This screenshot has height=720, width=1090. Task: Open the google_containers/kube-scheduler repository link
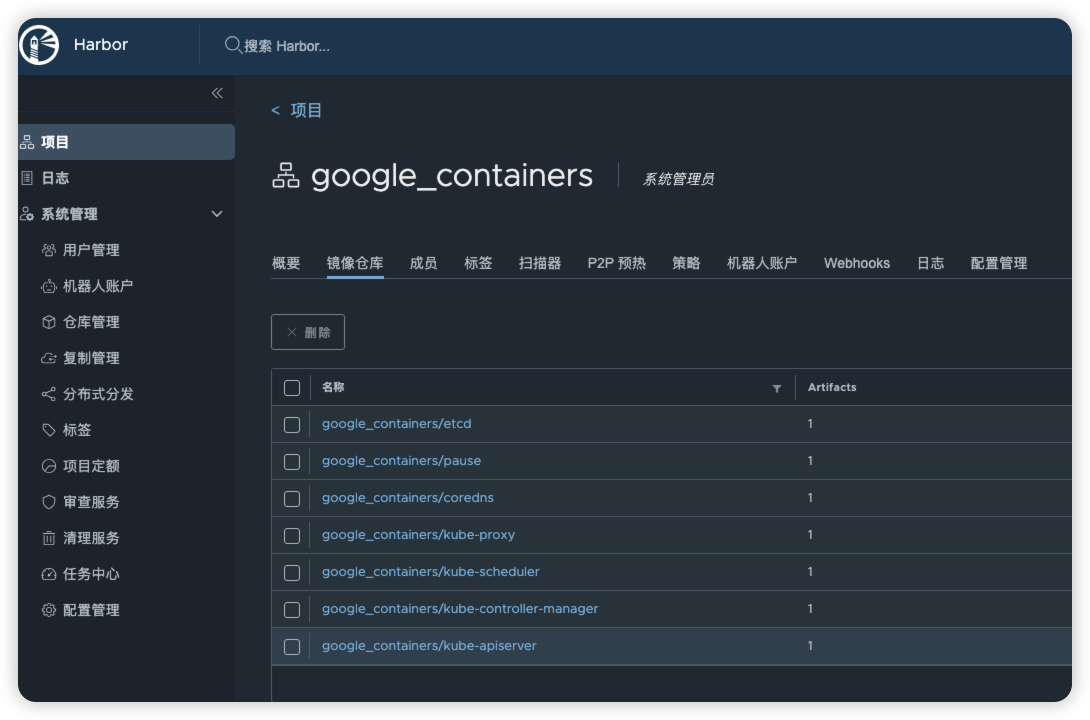(x=430, y=572)
